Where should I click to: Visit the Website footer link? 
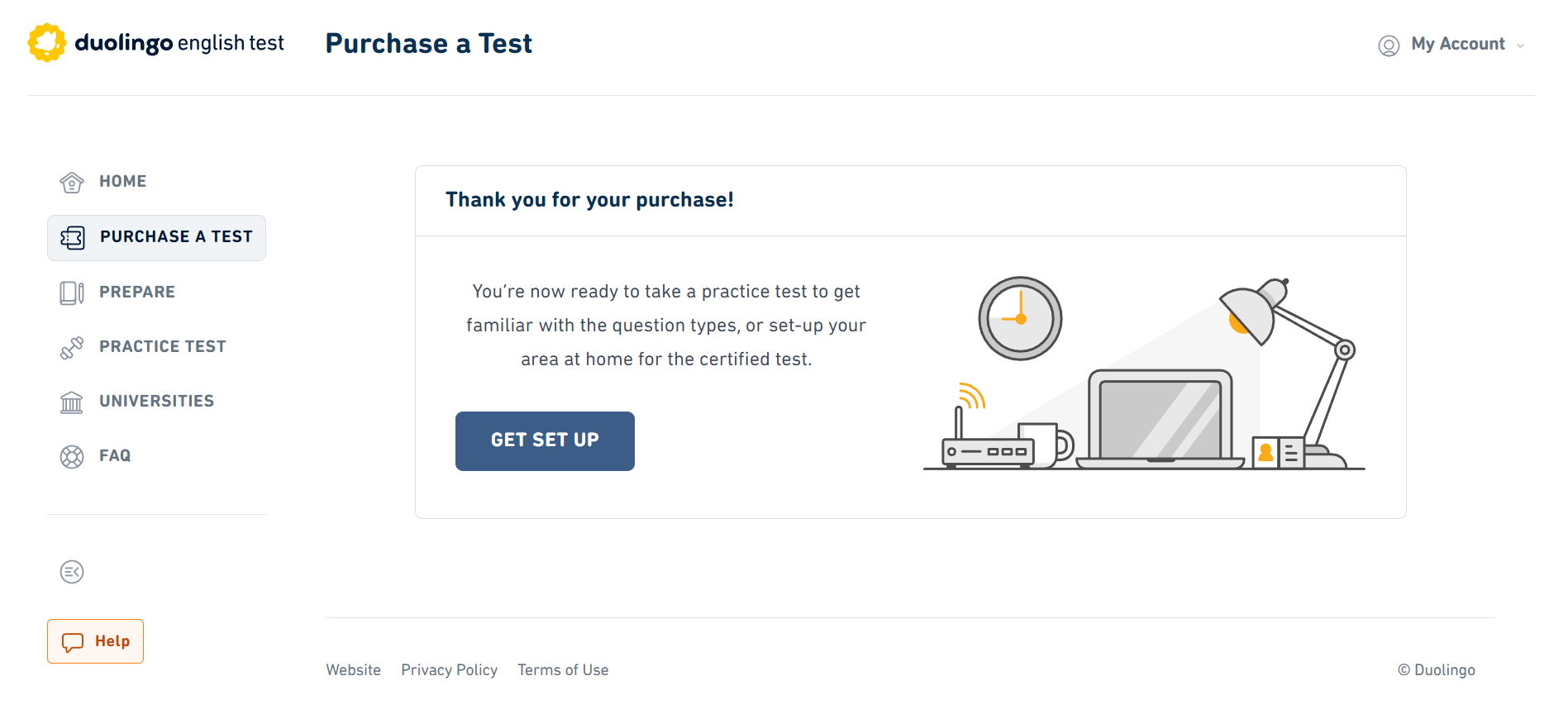point(353,670)
